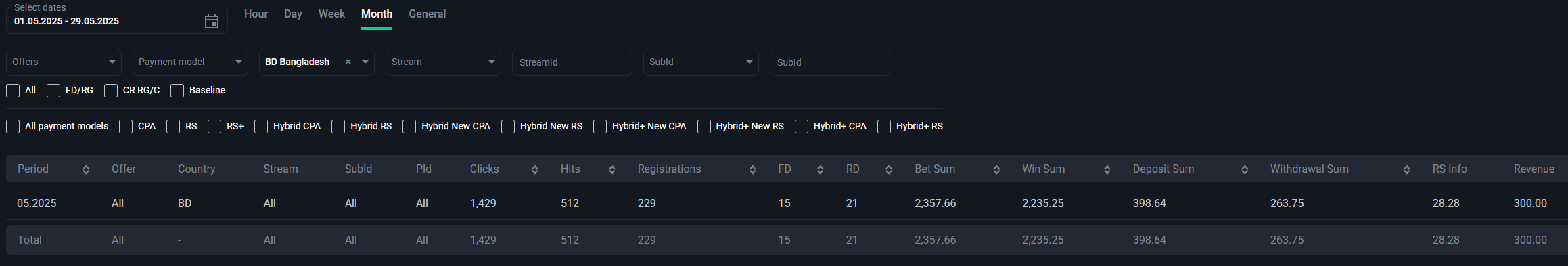
Task: Sort by Registrations sort icon
Action: click(752, 169)
